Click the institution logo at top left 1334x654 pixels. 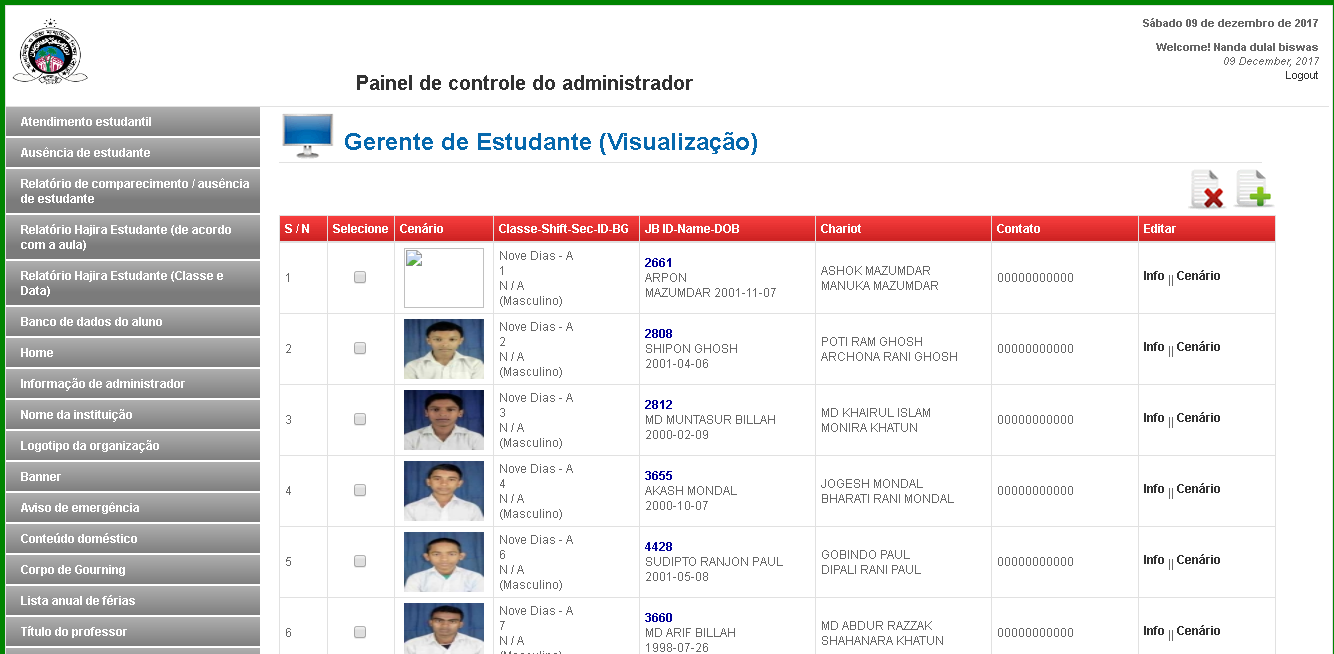[50, 52]
